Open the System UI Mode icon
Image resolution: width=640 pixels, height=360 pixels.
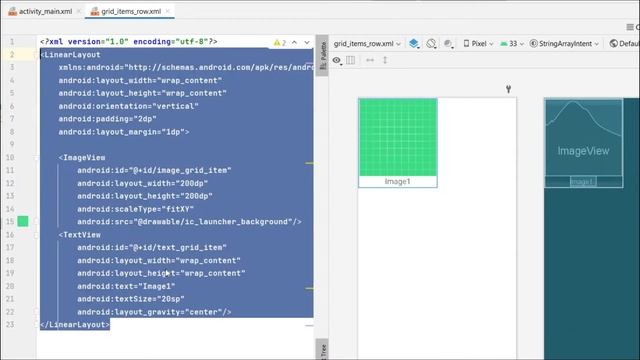tap(448, 43)
